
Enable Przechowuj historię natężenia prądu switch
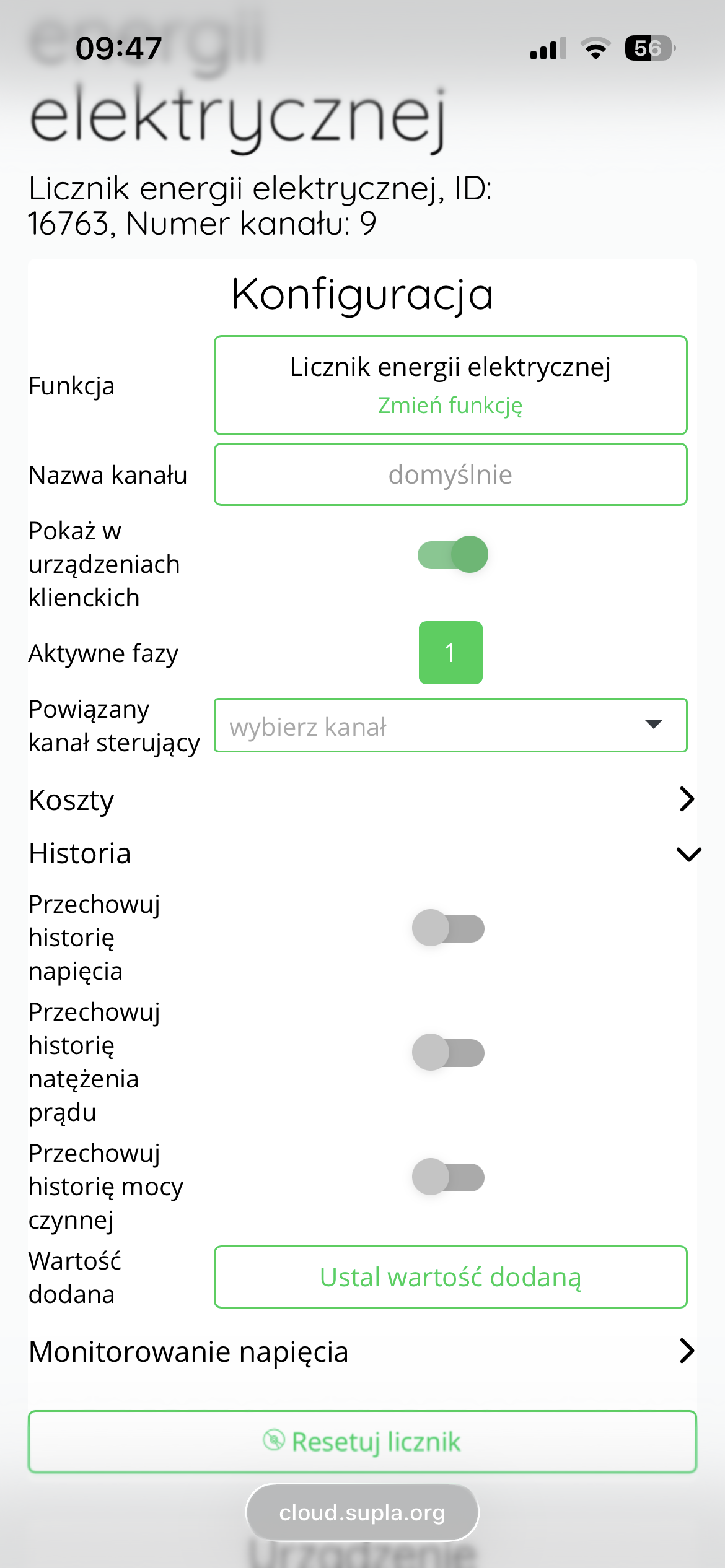coord(449,1052)
